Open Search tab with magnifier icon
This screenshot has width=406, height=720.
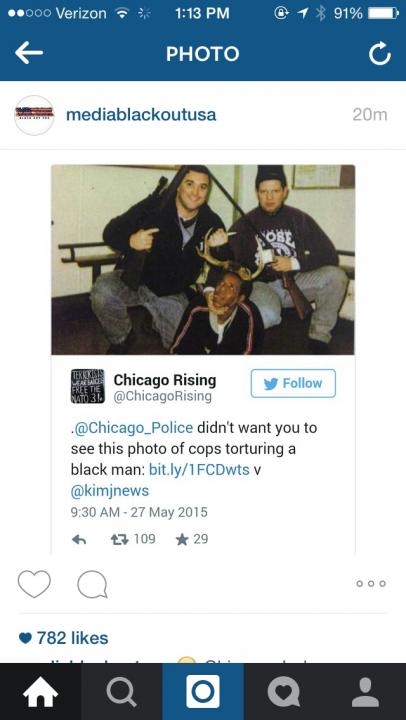(122, 692)
